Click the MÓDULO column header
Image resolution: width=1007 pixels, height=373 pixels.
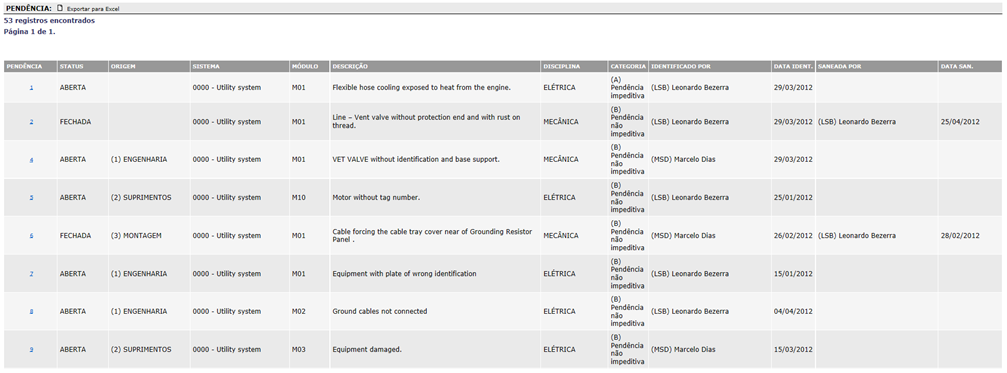(x=304, y=66)
